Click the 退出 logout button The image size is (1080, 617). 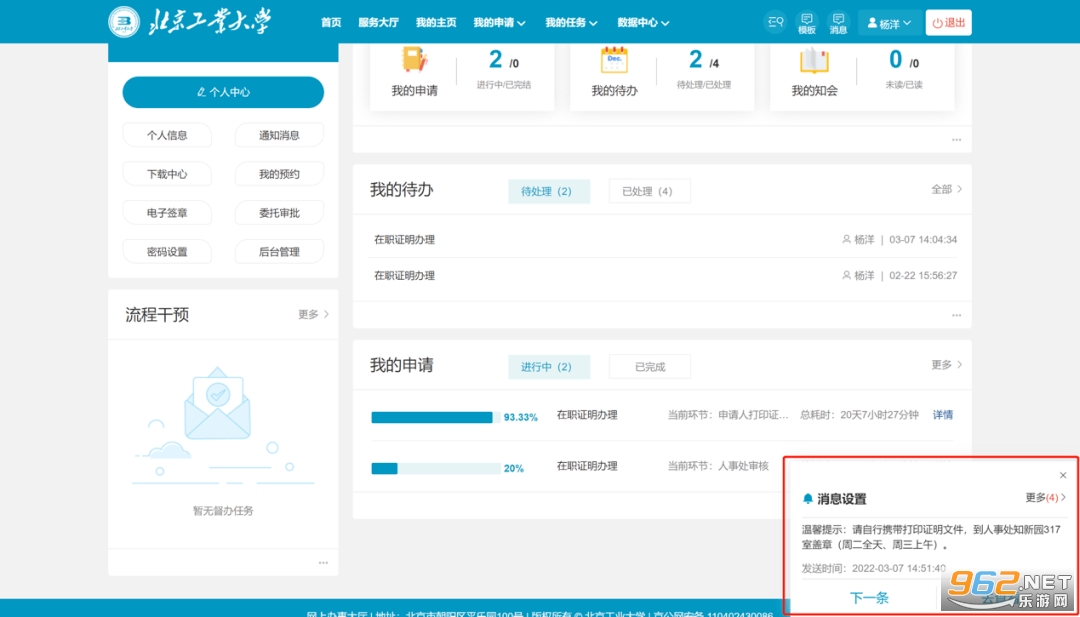click(948, 22)
